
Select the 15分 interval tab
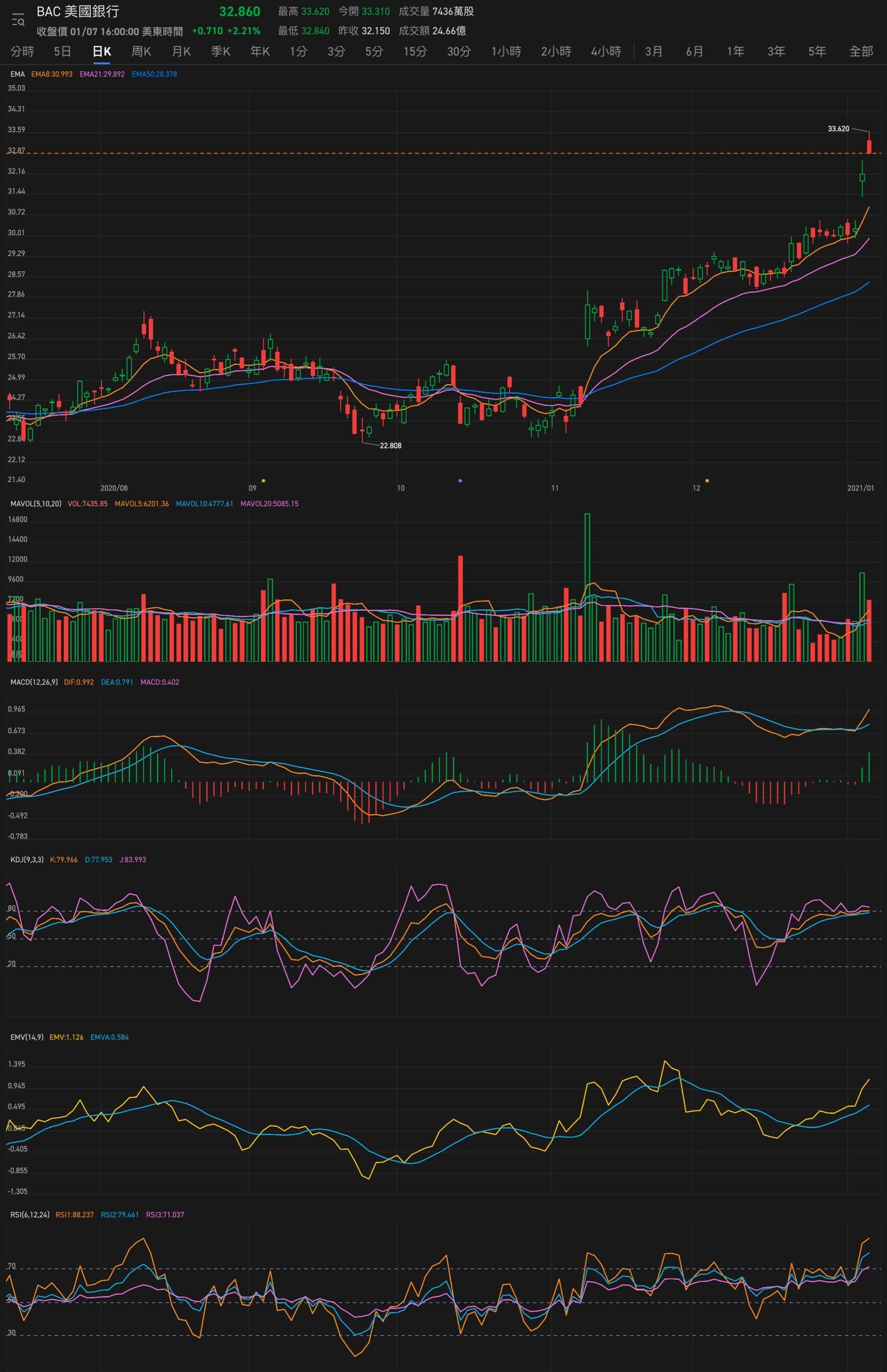pyautogui.click(x=415, y=51)
